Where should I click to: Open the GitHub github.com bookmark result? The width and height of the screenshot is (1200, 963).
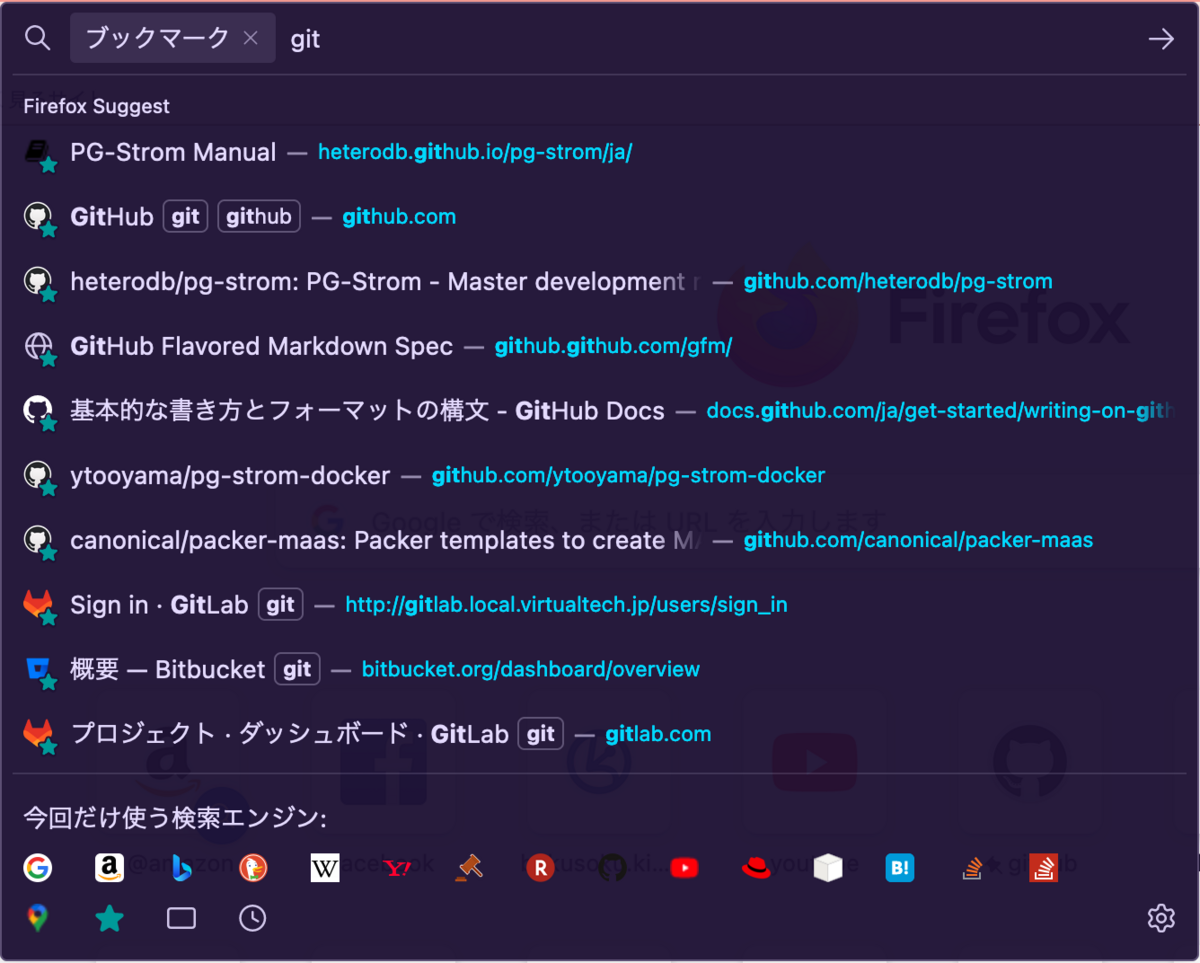coord(600,217)
